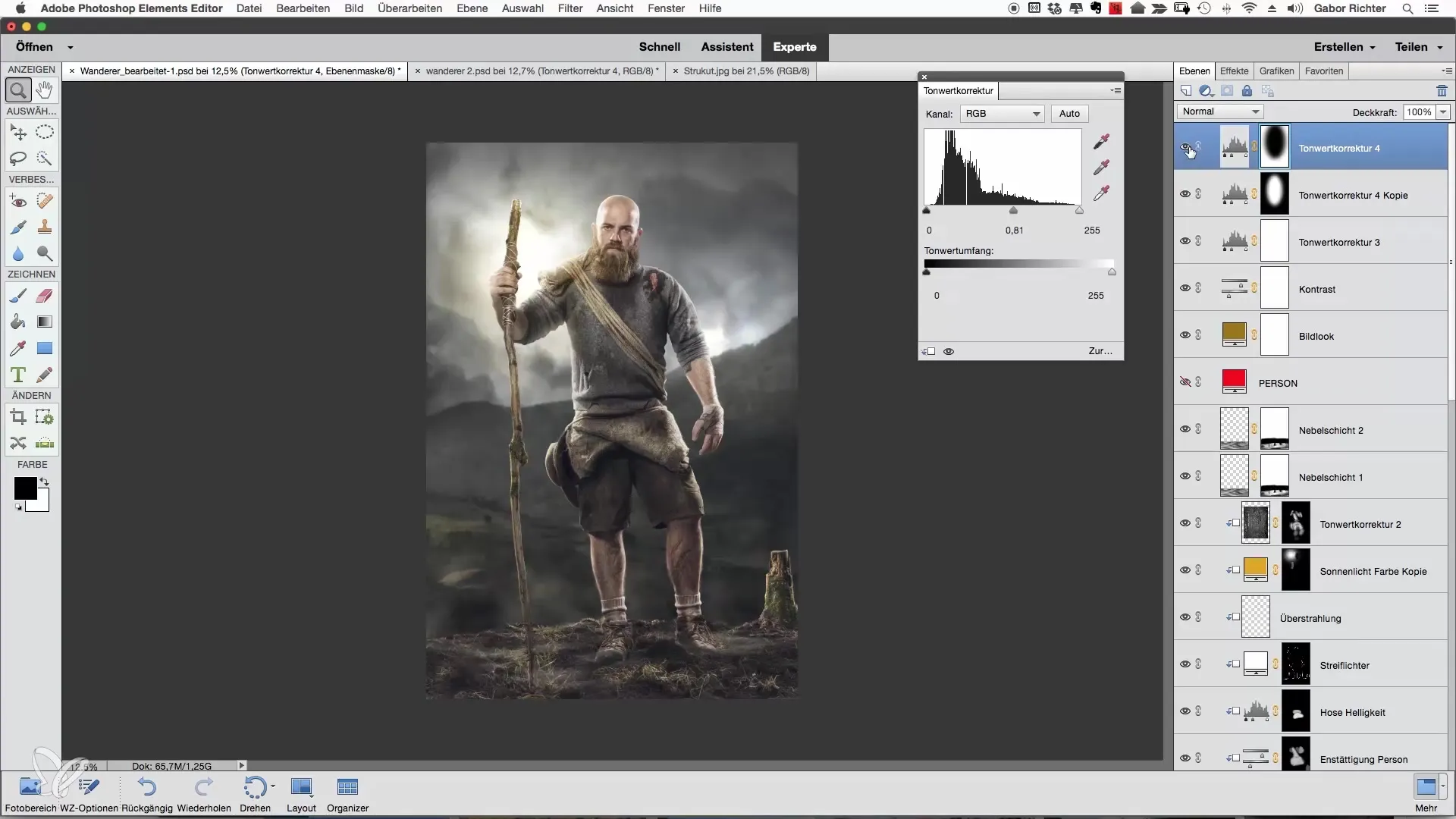This screenshot has width=1456, height=819.
Task: Select the Red Eye Removal tool
Action: point(18,201)
